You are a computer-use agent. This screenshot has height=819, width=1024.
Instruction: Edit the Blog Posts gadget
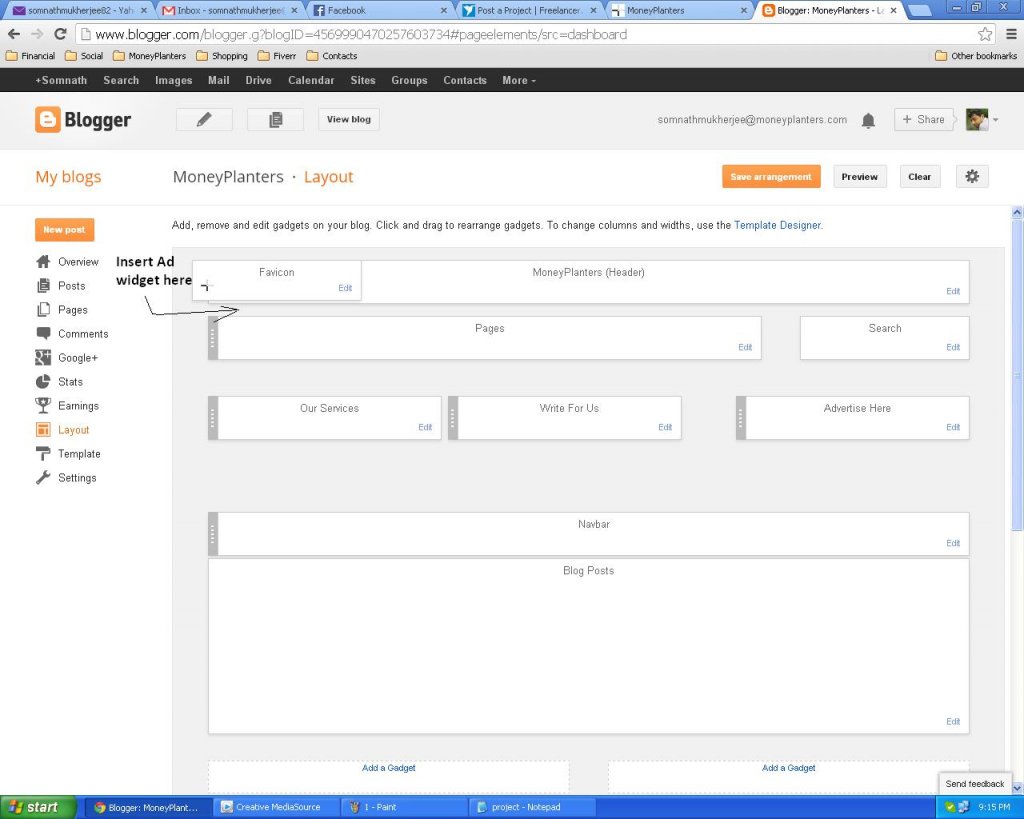(x=953, y=722)
